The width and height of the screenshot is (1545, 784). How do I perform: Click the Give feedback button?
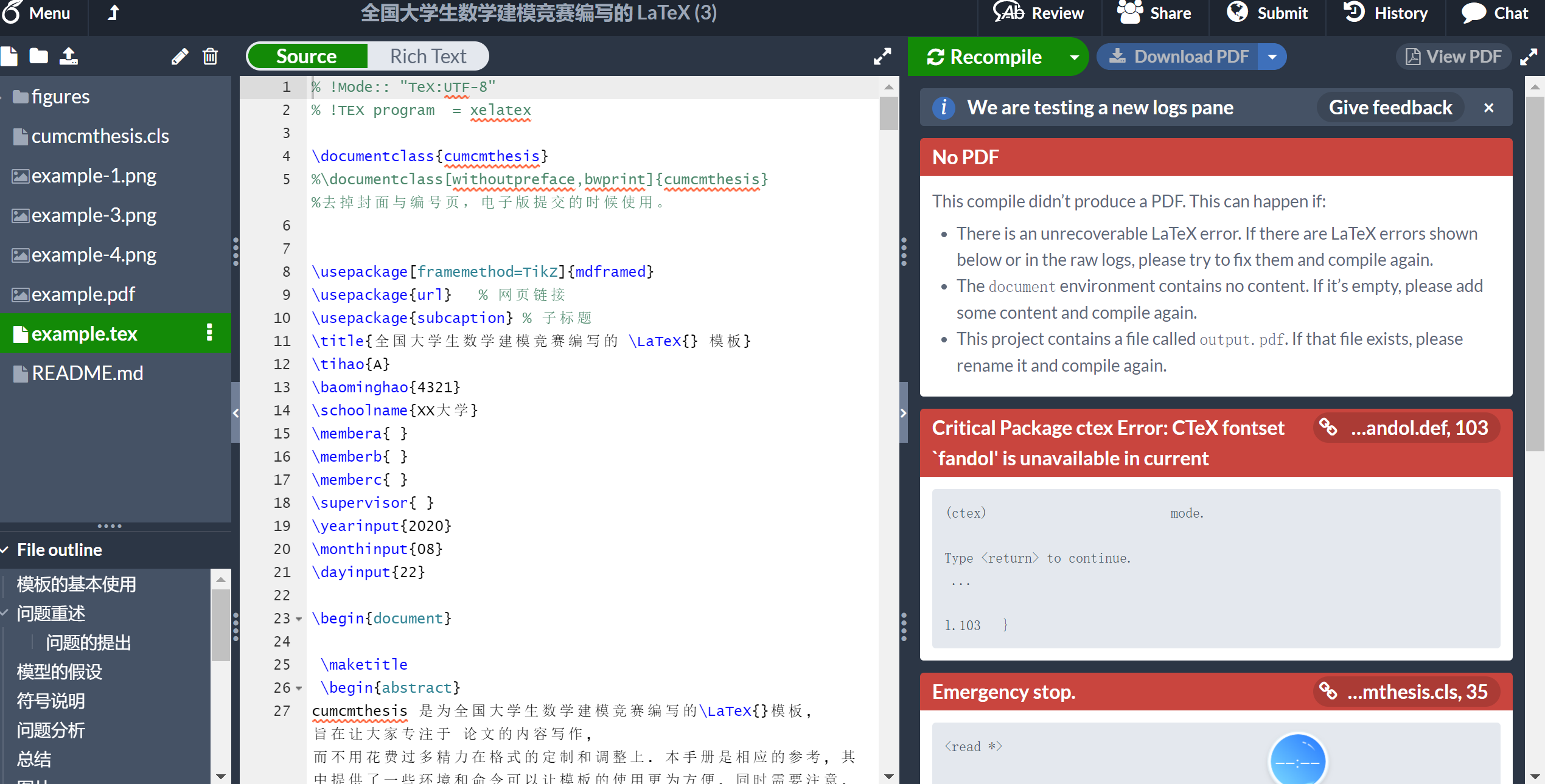(1390, 107)
